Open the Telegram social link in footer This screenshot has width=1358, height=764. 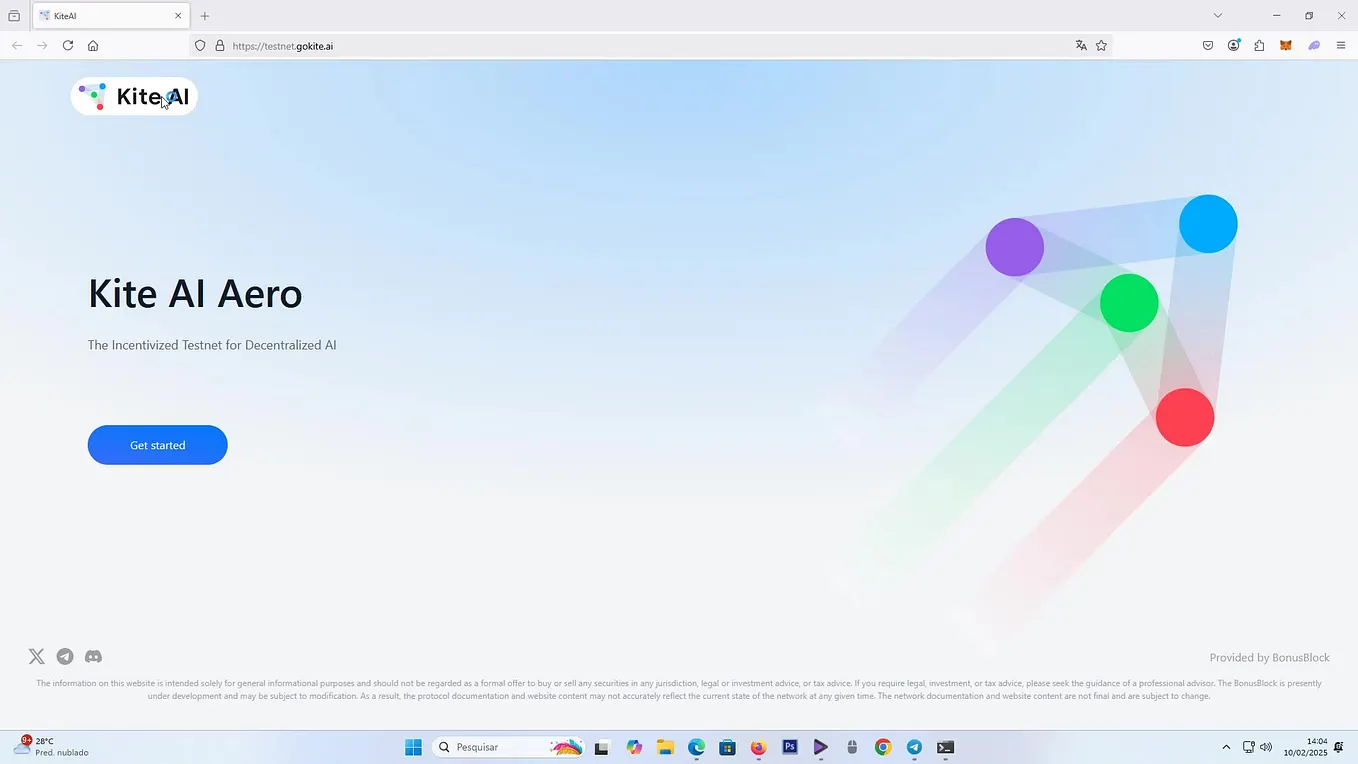pyautogui.click(x=65, y=657)
